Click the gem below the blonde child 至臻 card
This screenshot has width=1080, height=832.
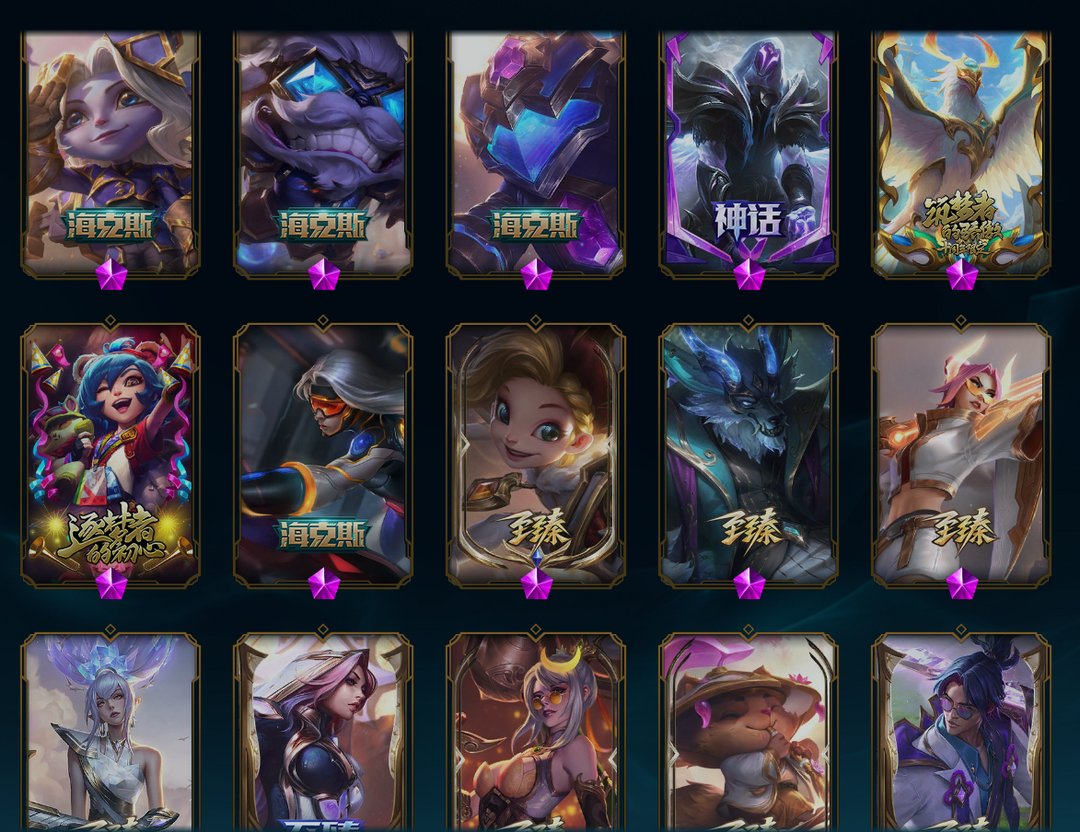click(537, 583)
